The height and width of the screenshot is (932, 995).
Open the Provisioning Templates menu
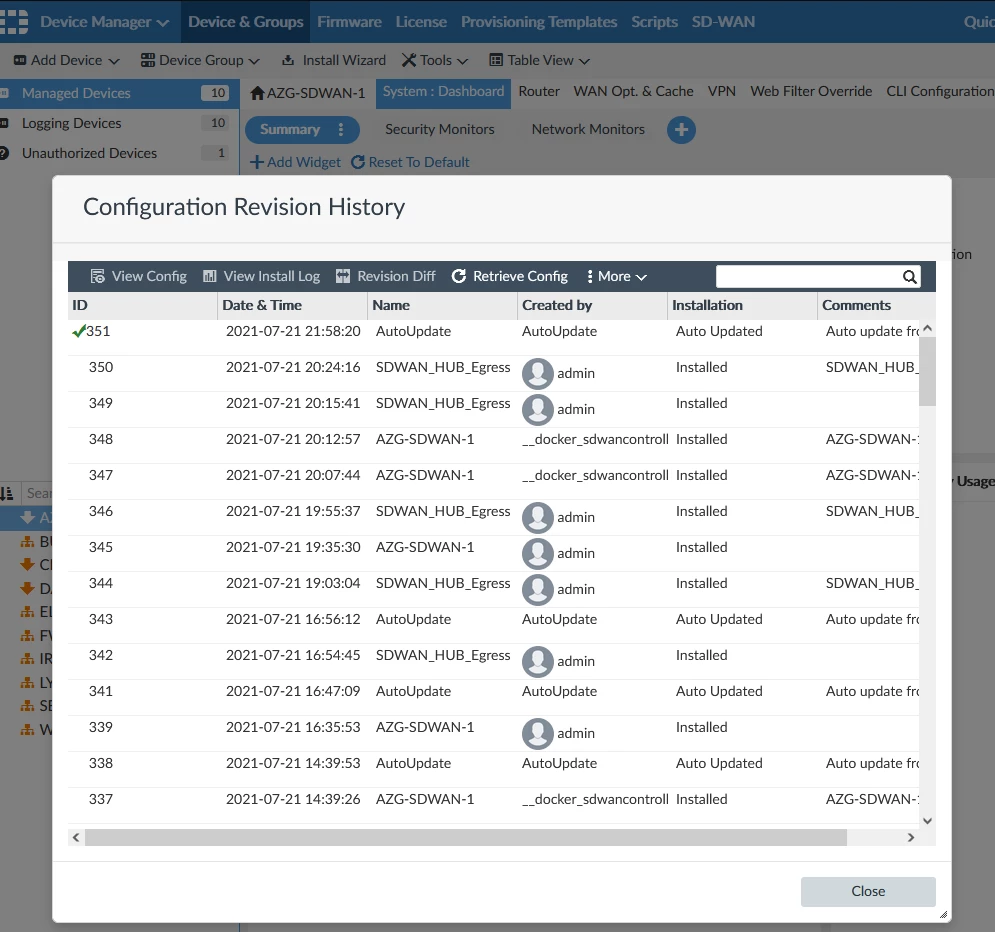[x=539, y=22]
